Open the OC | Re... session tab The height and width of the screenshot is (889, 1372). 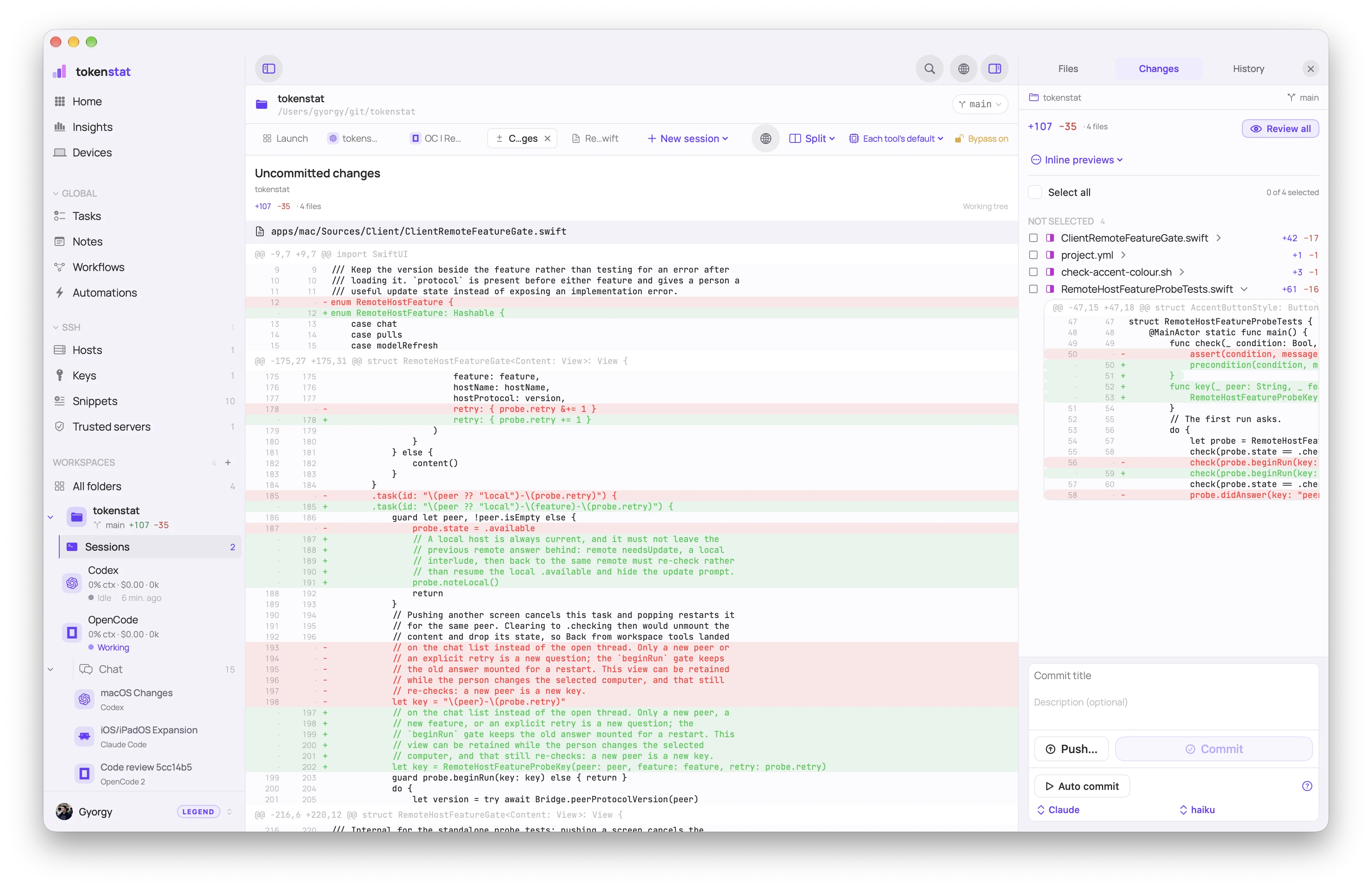coord(436,138)
